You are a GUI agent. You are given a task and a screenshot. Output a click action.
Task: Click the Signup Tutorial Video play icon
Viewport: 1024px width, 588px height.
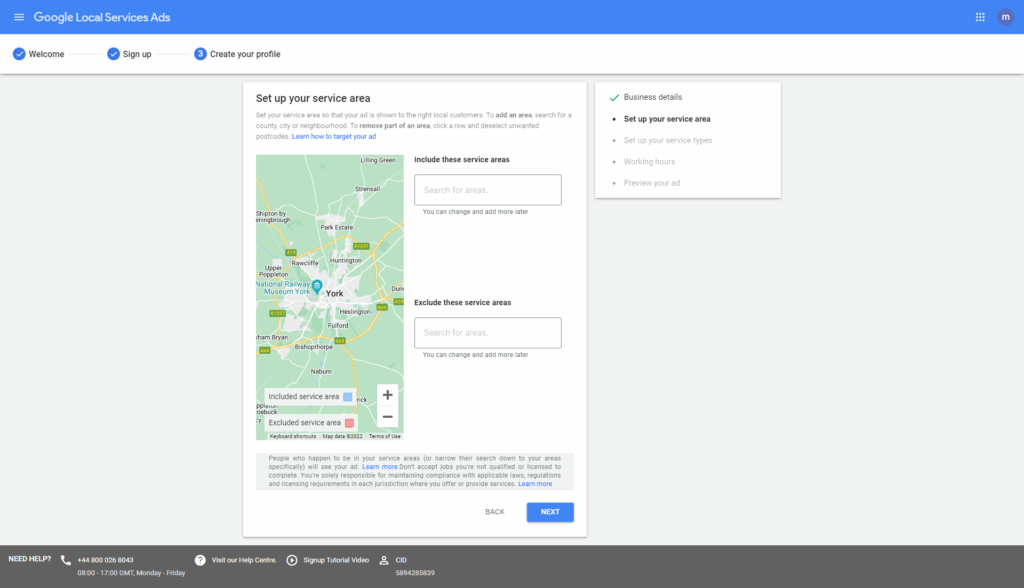coord(292,560)
